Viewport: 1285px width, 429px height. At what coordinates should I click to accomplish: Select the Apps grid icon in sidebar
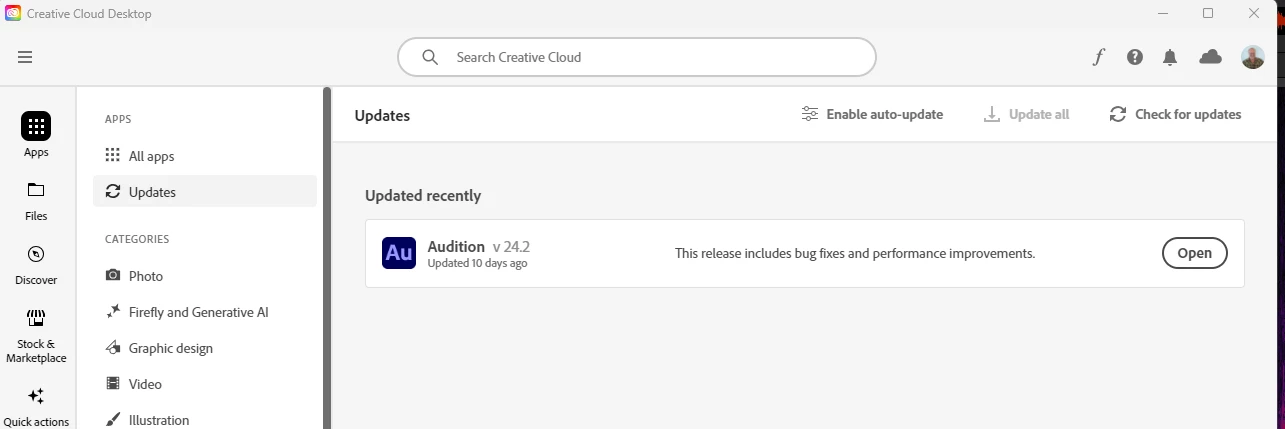coord(36,126)
